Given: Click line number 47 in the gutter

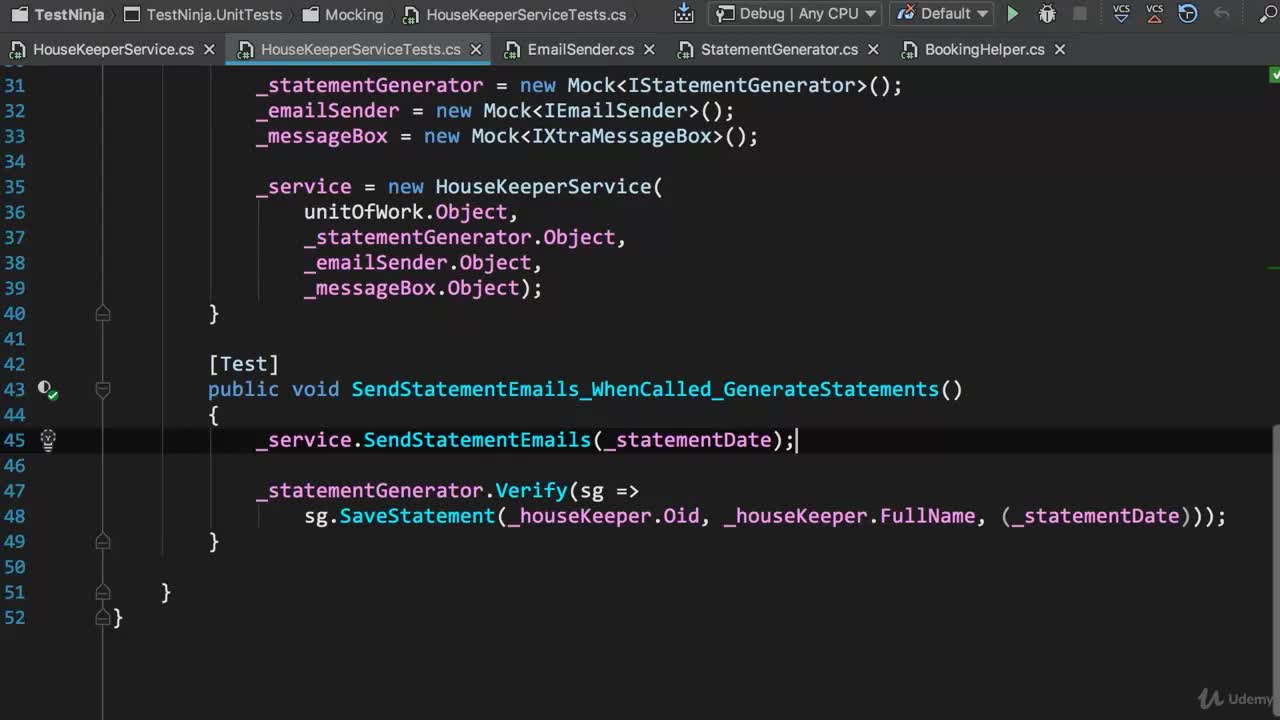Looking at the screenshot, I should (14, 490).
